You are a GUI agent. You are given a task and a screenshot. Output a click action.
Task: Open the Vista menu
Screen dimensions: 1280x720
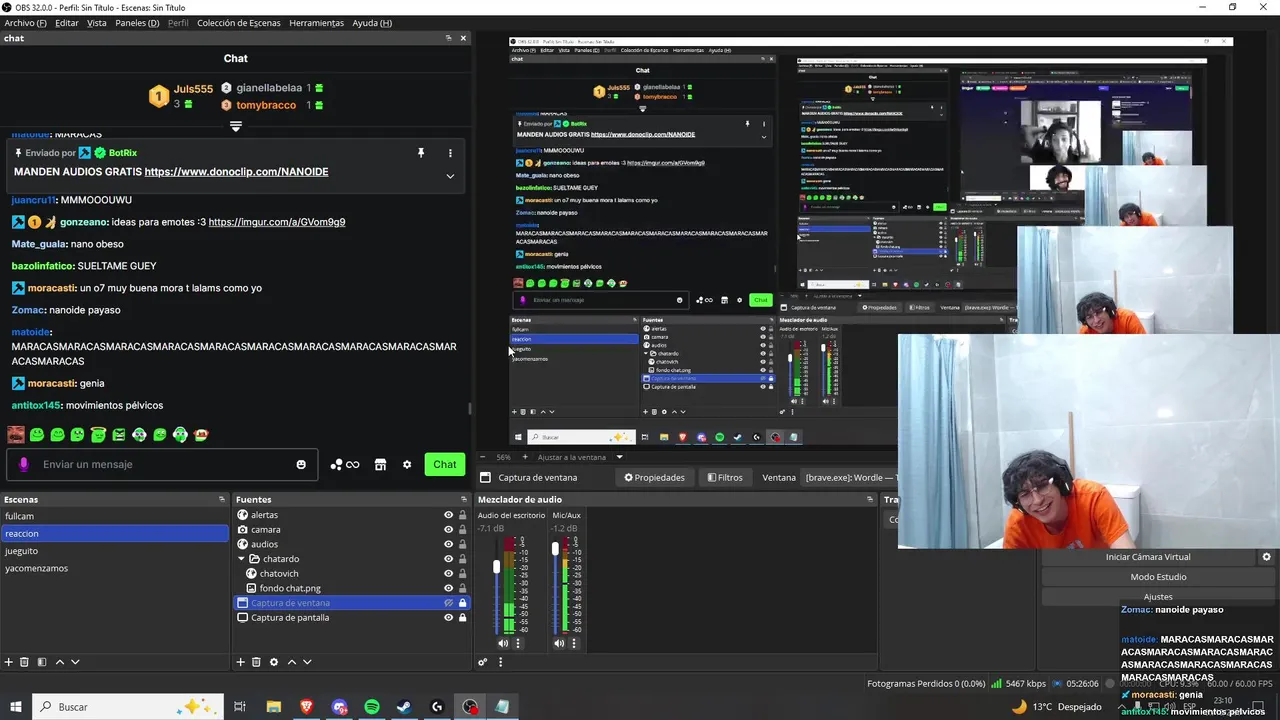click(97, 23)
